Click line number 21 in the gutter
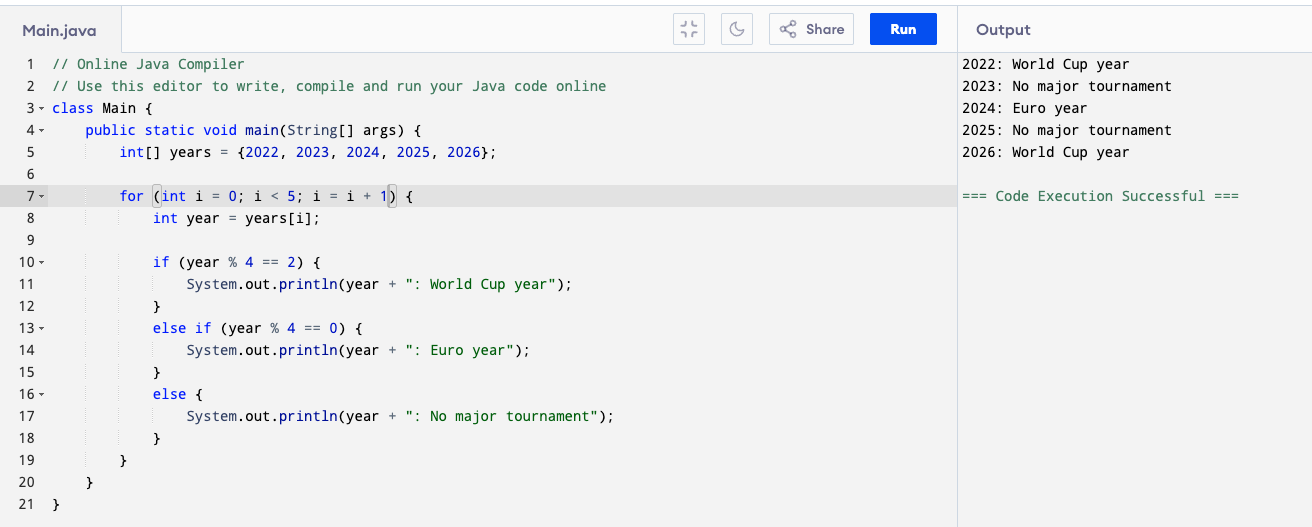 point(27,504)
